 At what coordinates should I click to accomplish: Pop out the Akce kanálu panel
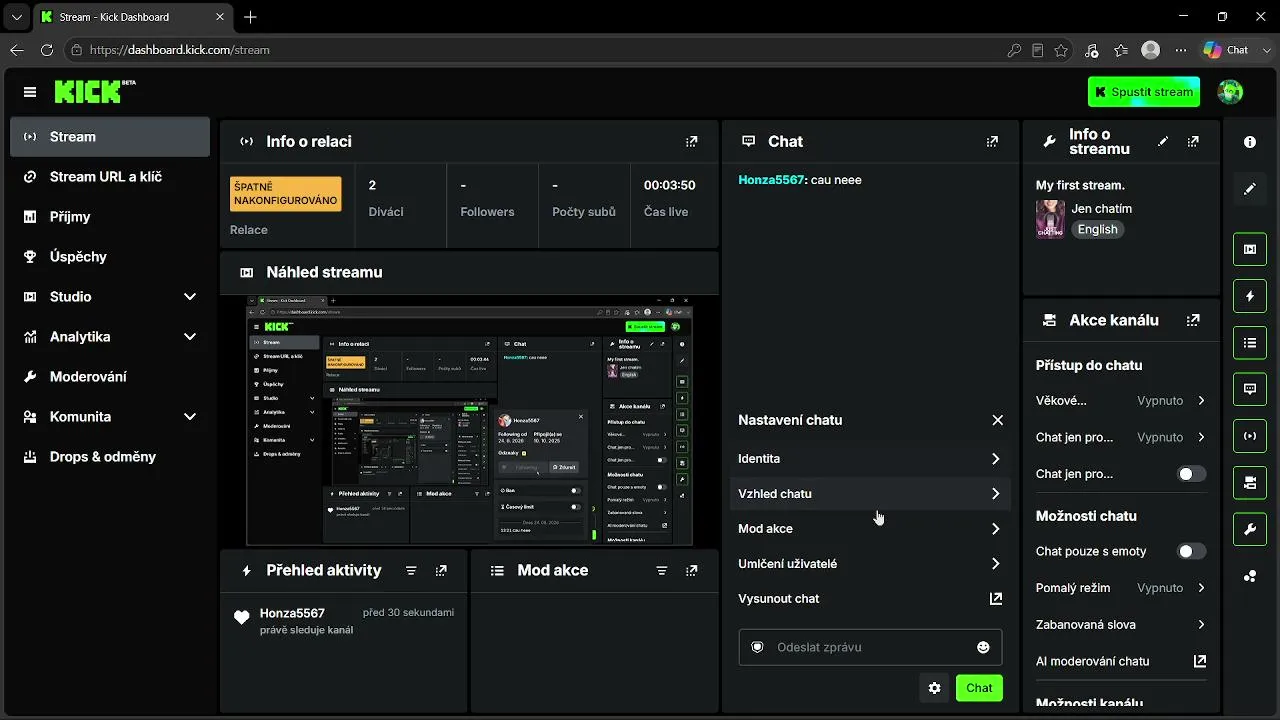click(1193, 321)
